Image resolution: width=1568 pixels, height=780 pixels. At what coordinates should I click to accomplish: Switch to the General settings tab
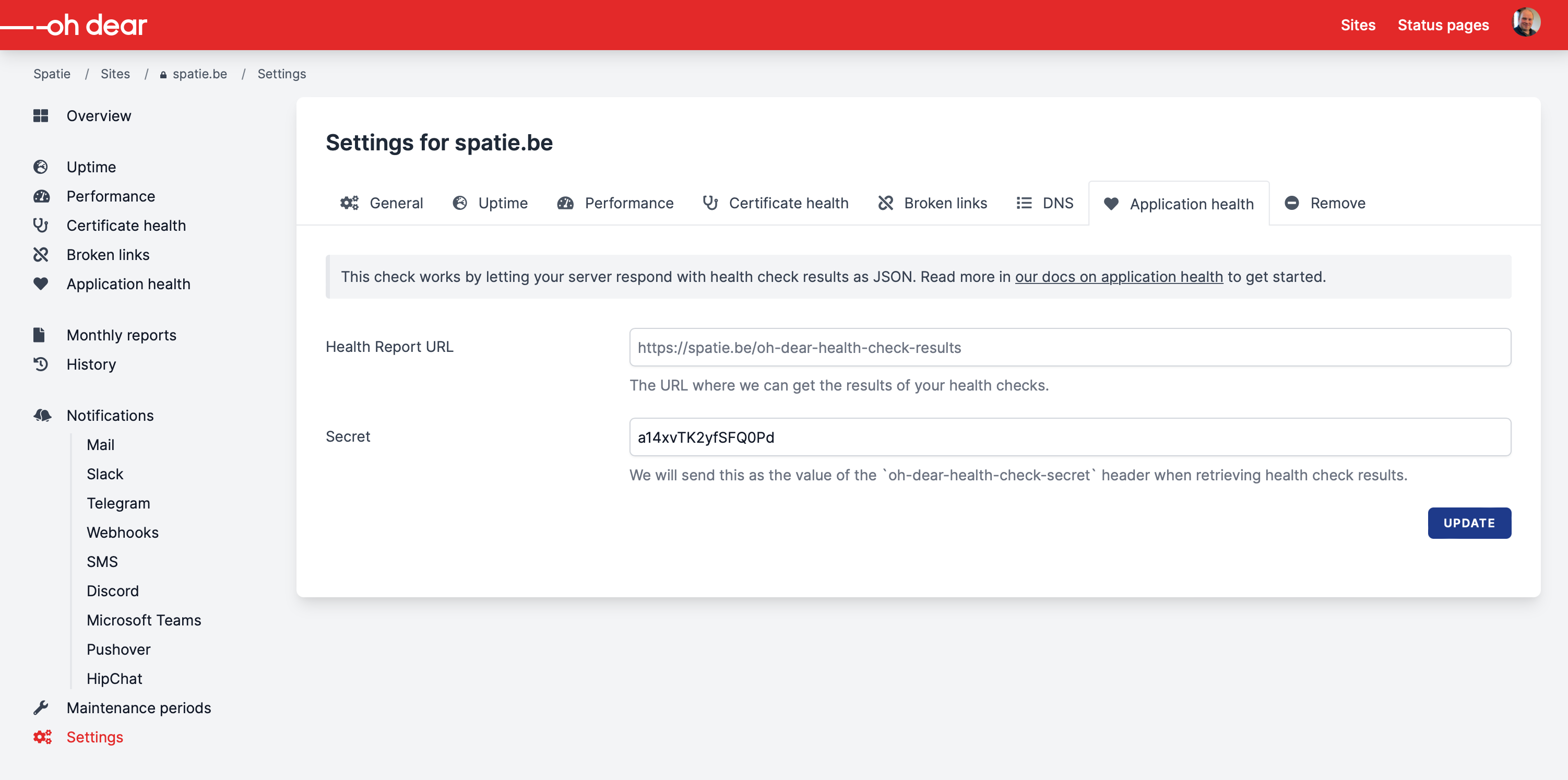coord(382,203)
